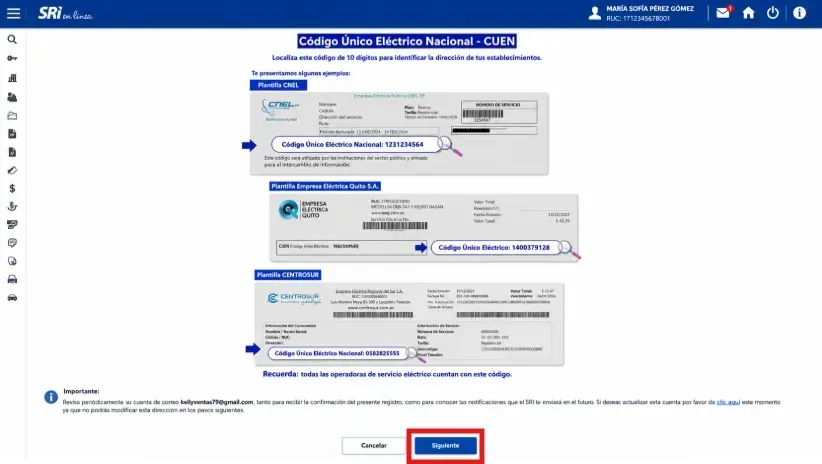822x464 pixels.
Task: Open the mailbox envelope notifications
Action: 723,13
